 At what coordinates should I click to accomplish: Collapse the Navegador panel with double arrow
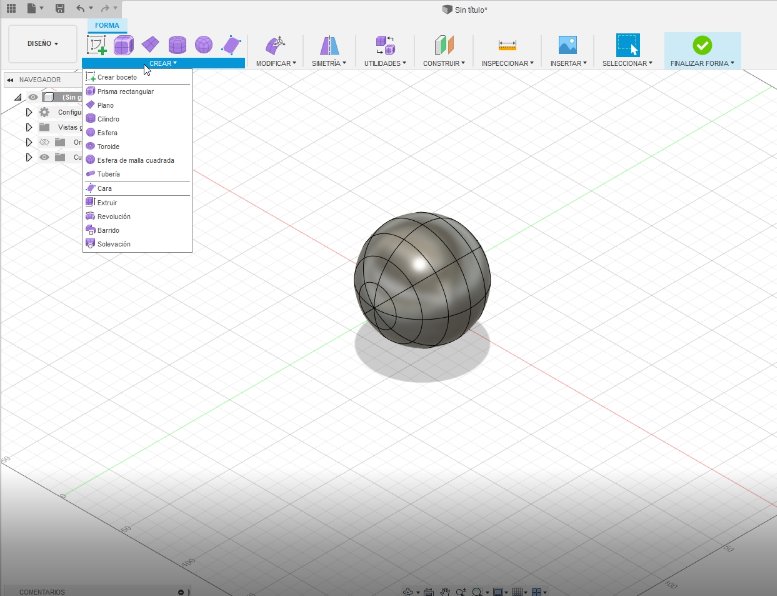coord(10,80)
